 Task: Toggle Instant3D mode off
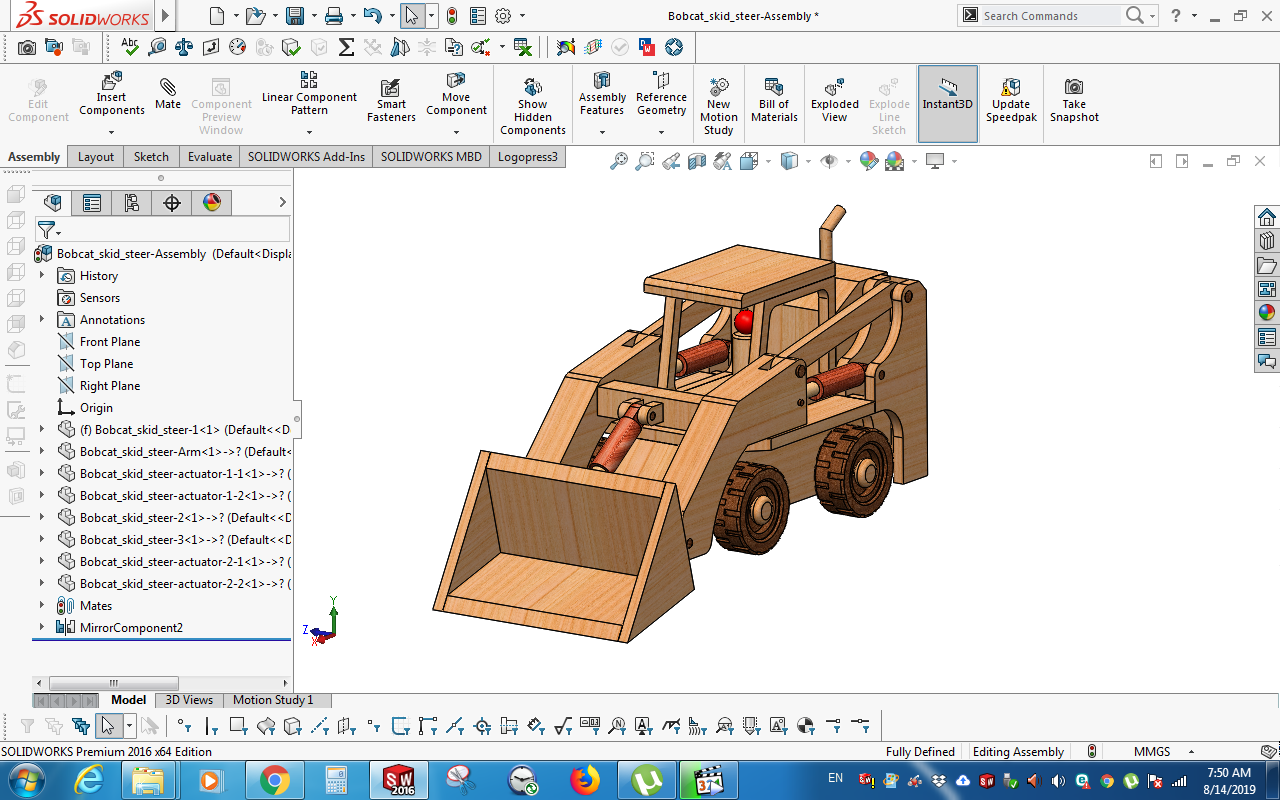pos(947,100)
